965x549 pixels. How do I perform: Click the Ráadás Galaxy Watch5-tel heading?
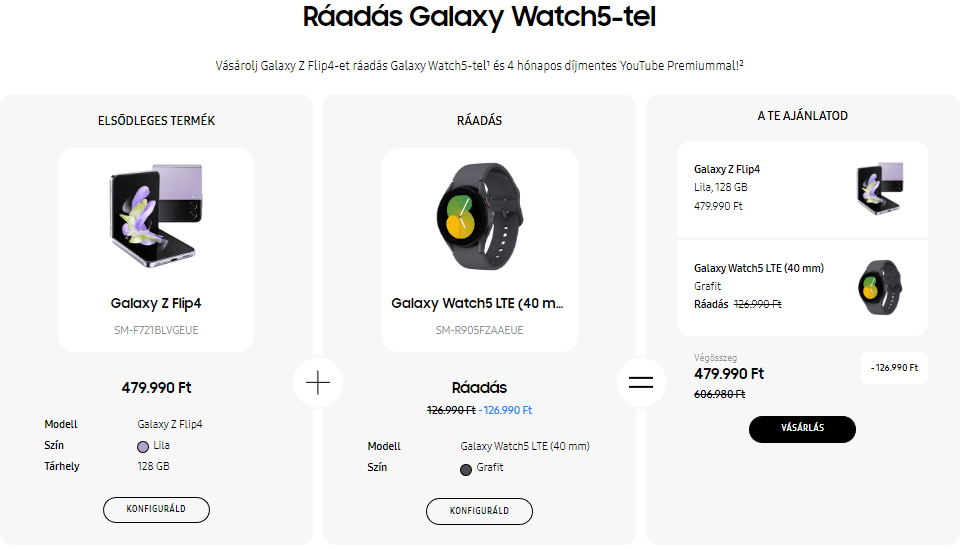479,18
